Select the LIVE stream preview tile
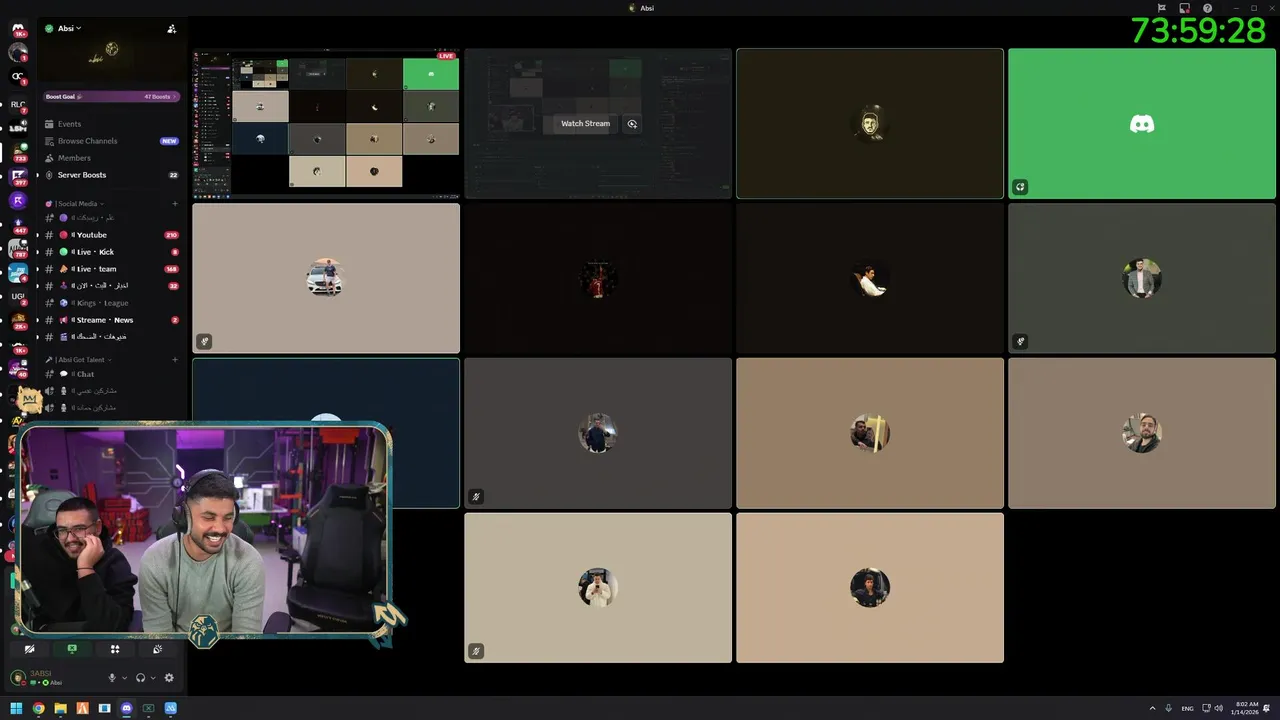Screen dimensions: 1280x720 coord(326,124)
